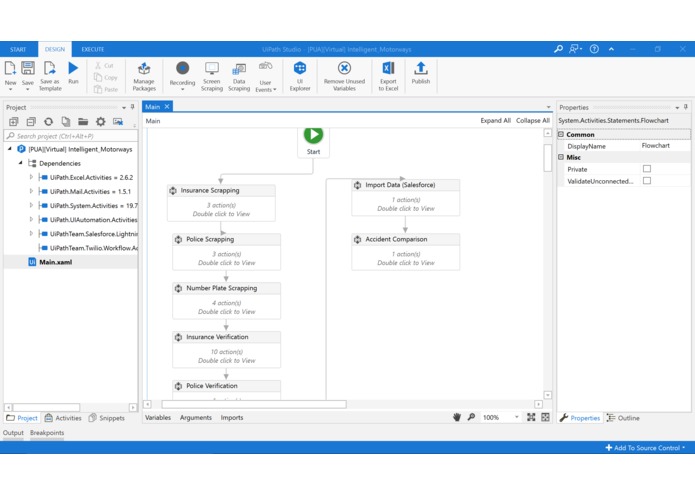Click the Copy command
The image size is (695, 494).
(x=105, y=78)
